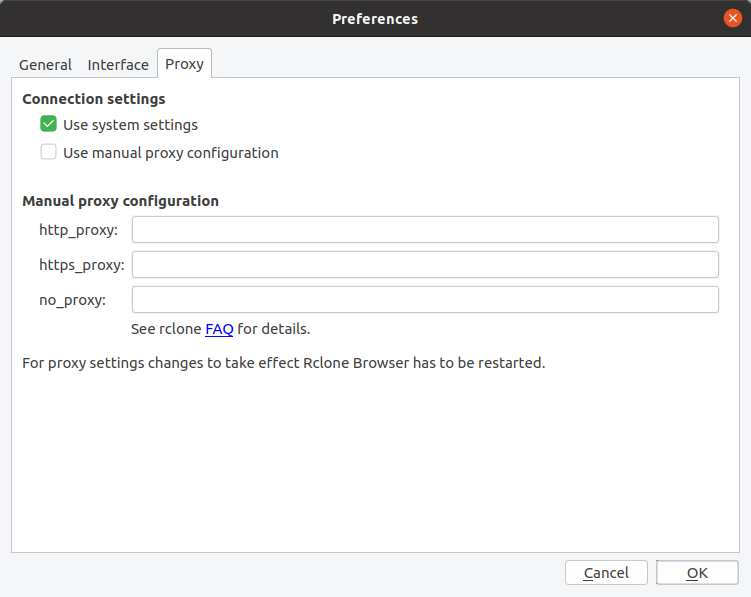This screenshot has height=597, width=751.
Task: Click the https_proxy: field label
Action: click(82, 265)
